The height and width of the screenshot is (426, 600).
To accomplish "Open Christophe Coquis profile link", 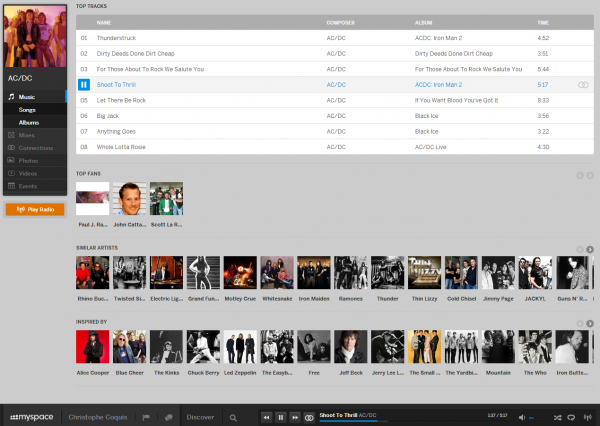I will point(98,417).
